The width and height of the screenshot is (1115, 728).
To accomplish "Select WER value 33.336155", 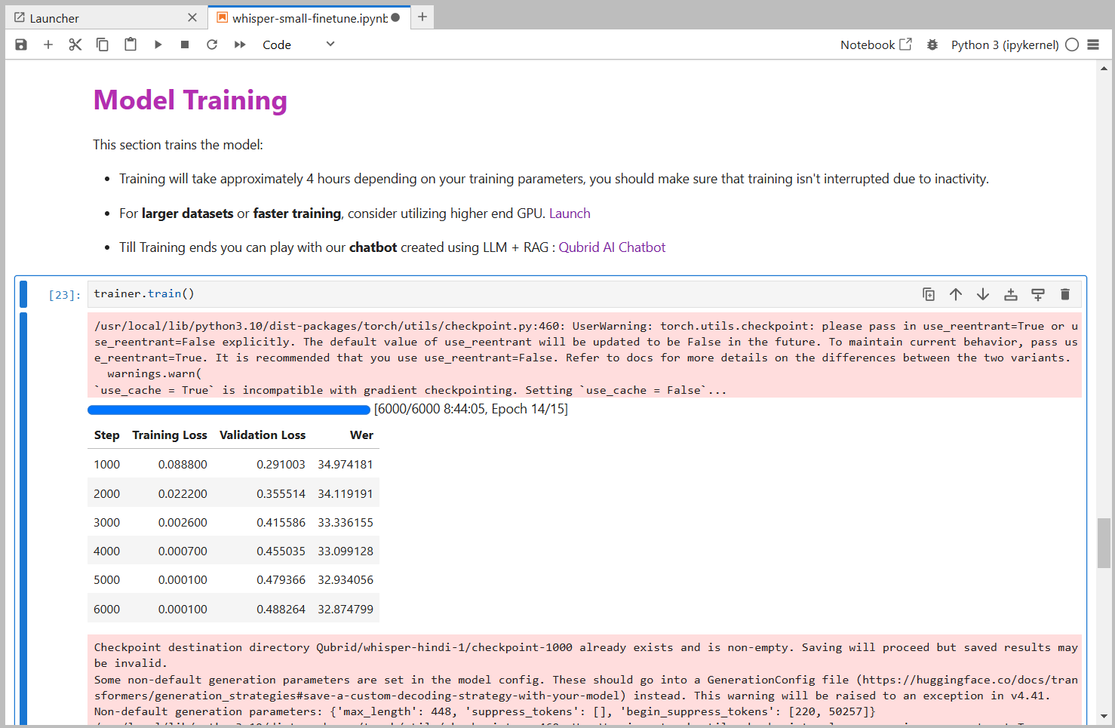I will click(346, 523).
